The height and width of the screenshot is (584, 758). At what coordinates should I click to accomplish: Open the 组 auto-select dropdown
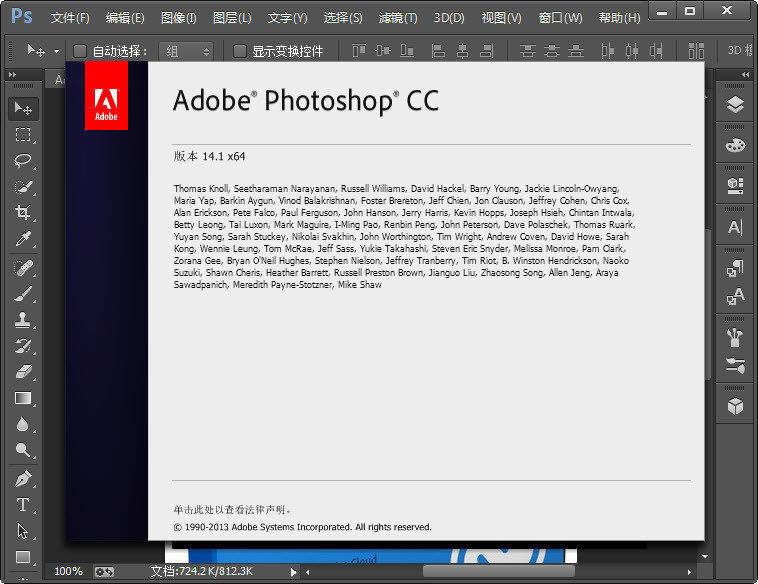[x=187, y=51]
